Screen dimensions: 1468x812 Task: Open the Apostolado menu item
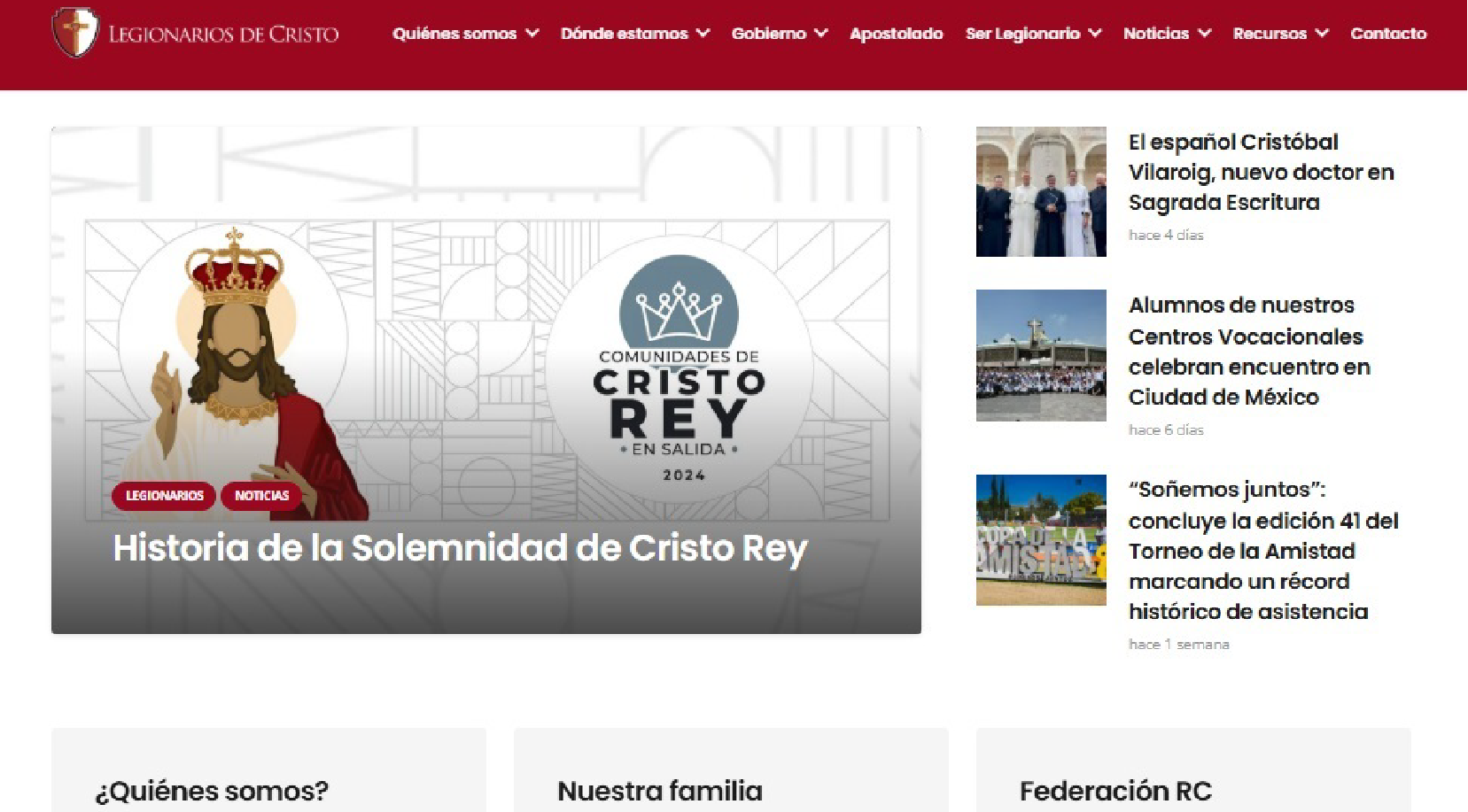point(897,34)
